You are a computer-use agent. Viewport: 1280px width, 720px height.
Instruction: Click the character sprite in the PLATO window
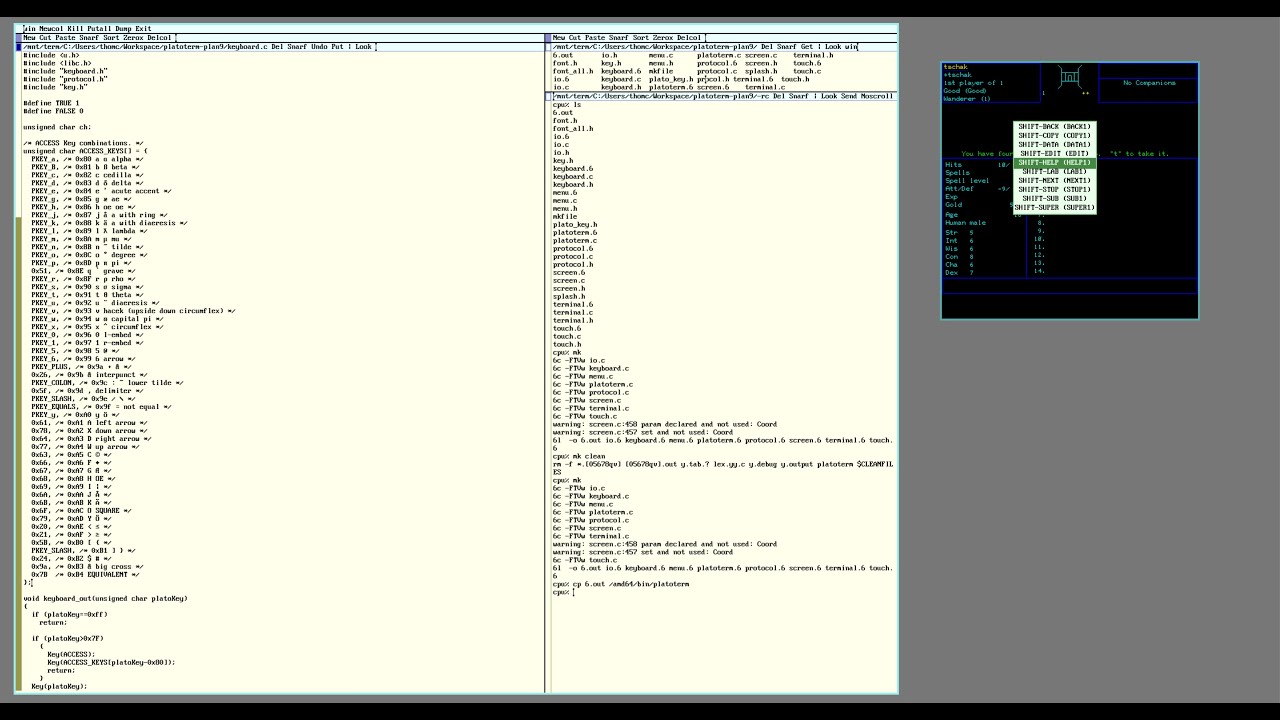click(x=1069, y=78)
